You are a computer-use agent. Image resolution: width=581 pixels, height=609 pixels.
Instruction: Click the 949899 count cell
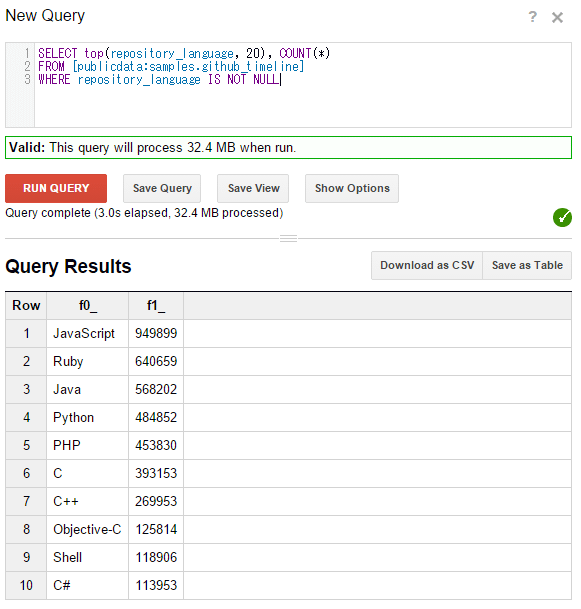[156, 334]
